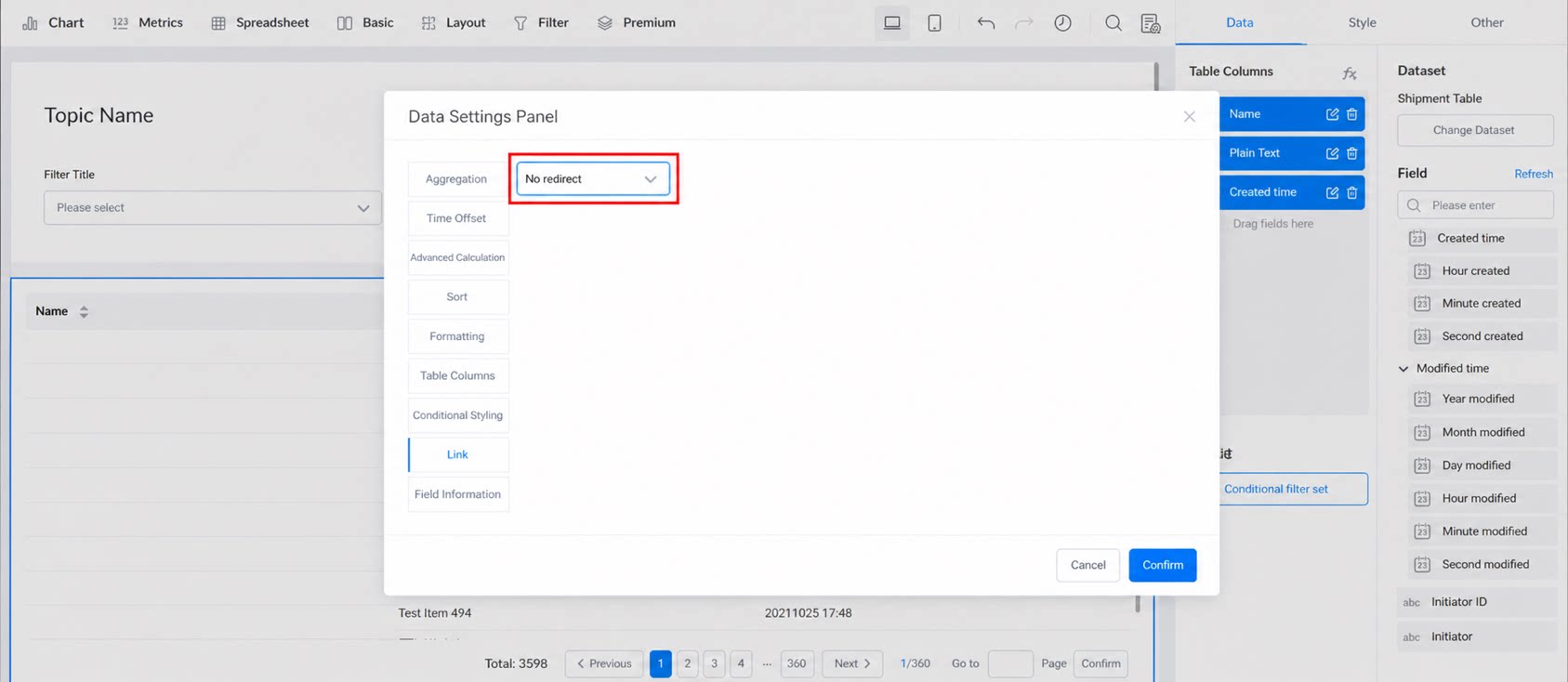Click the Go to page input

[1010, 663]
